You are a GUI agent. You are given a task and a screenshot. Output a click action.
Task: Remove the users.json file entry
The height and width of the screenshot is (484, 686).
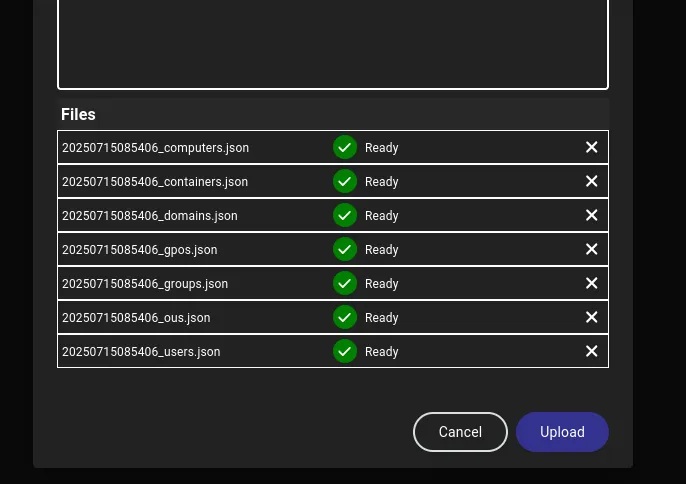[591, 352]
